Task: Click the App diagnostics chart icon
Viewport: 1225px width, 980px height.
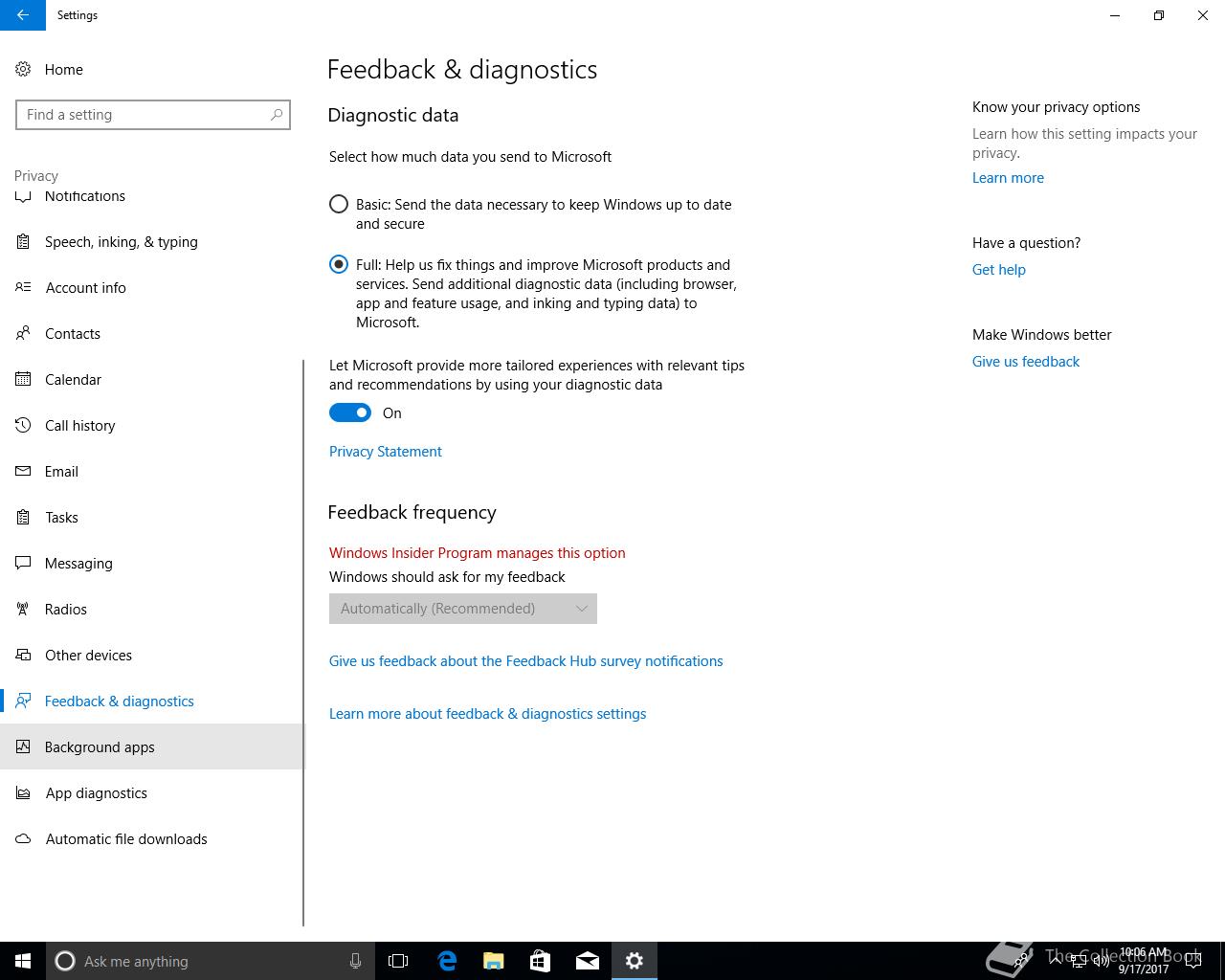Action: tap(23, 793)
